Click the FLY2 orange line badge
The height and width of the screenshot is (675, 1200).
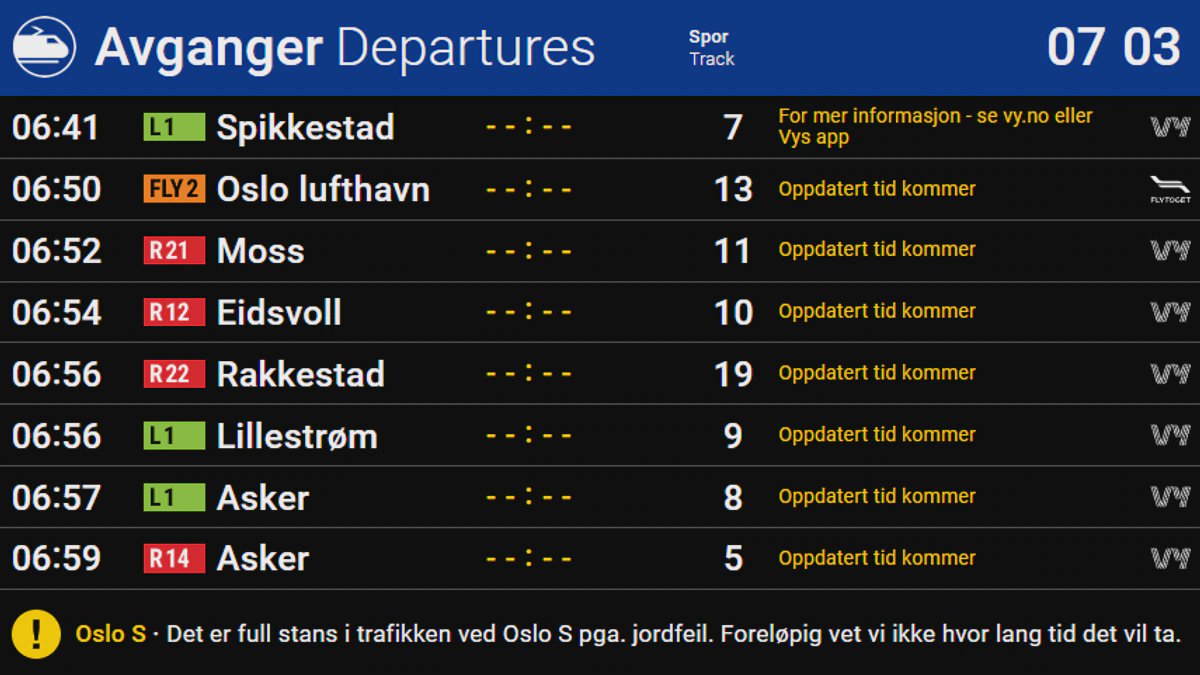tap(174, 189)
